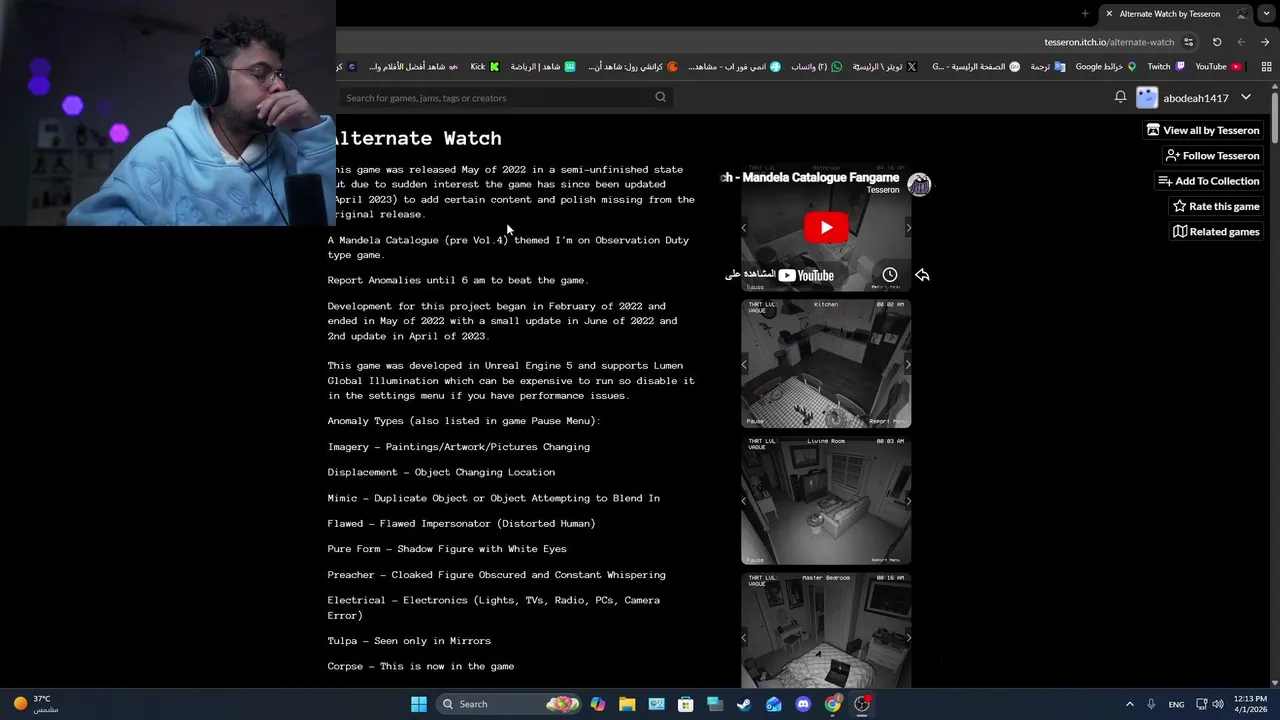
Task: Click Follow Tesseron button
Action: tap(1212, 155)
